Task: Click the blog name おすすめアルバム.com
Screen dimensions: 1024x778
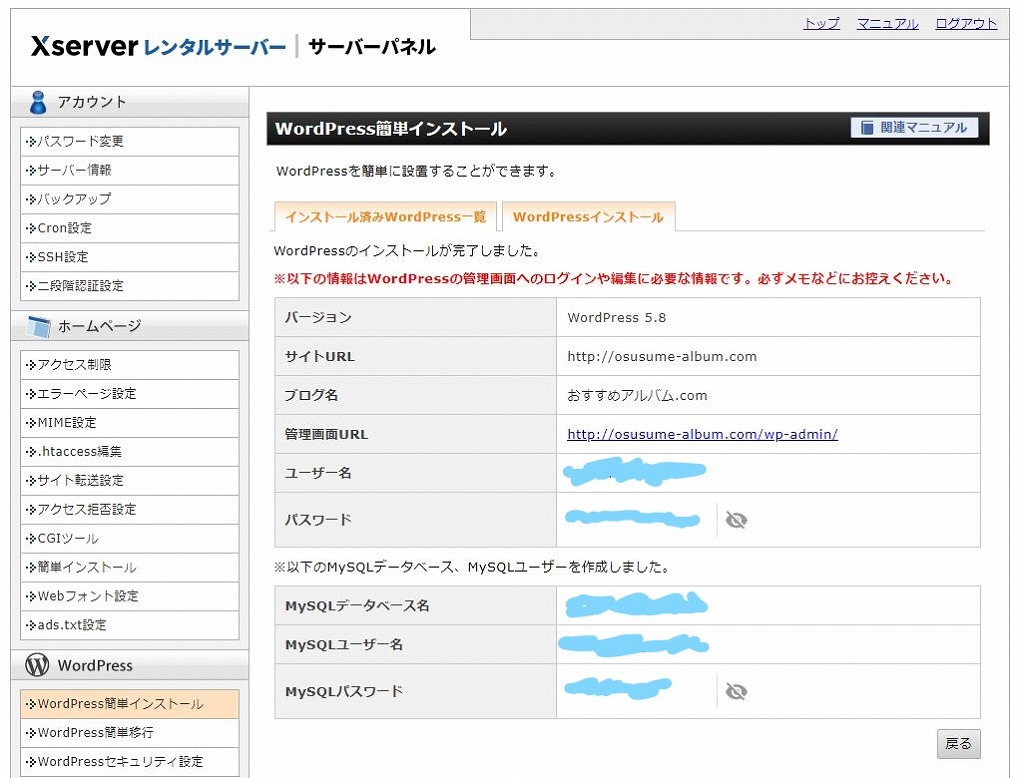Action: point(637,395)
